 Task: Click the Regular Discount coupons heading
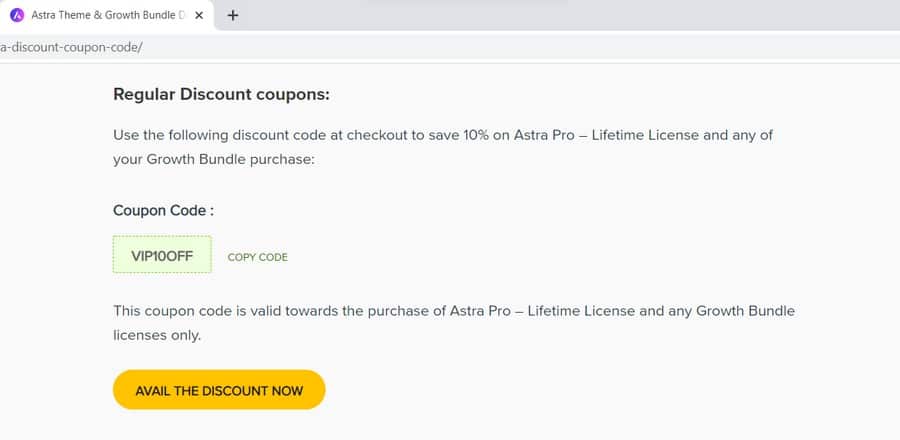tap(222, 94)
